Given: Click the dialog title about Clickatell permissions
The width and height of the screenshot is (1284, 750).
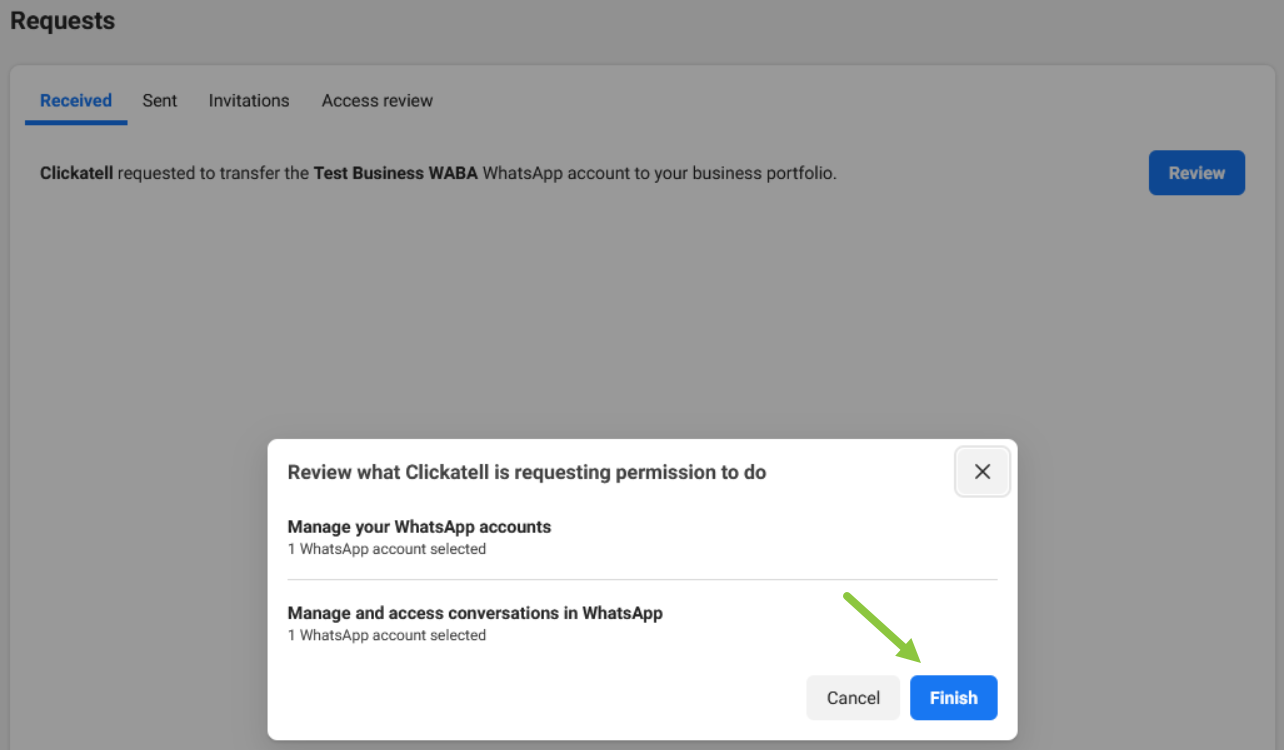Looking at the screenshot, I should click(527, 472).
